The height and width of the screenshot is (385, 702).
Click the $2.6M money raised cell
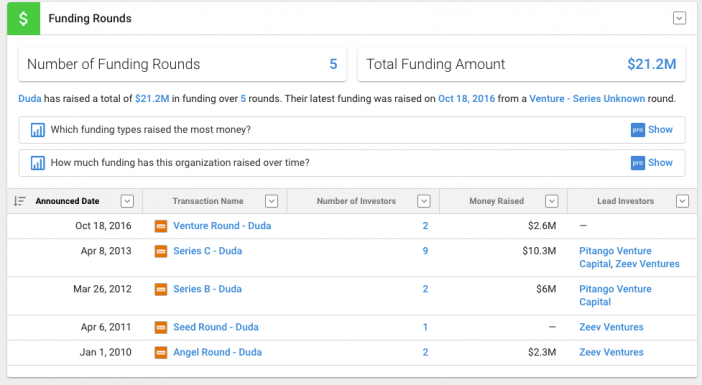click(x=542, y=226)
